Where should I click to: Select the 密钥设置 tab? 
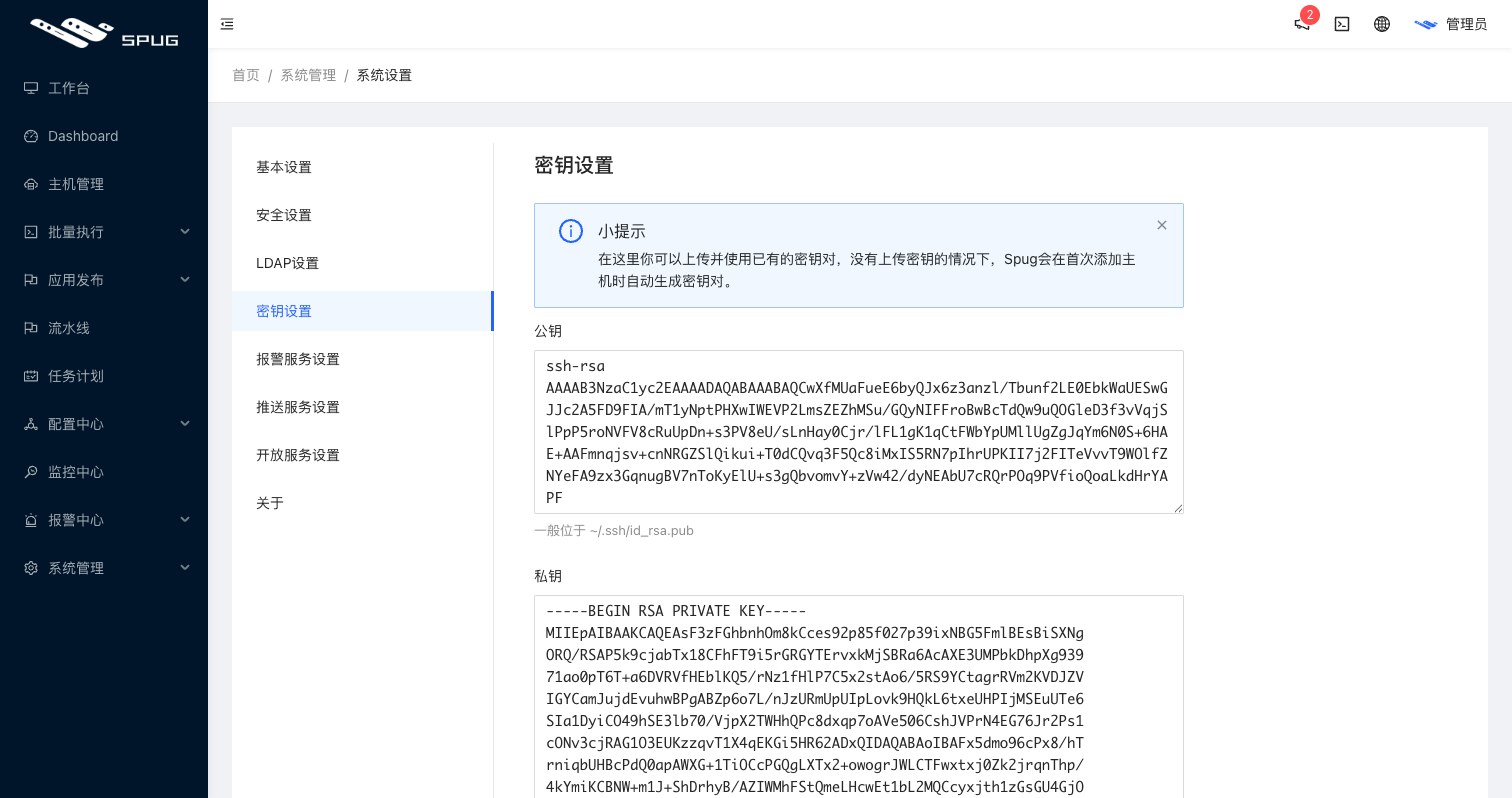click(362, 311)
